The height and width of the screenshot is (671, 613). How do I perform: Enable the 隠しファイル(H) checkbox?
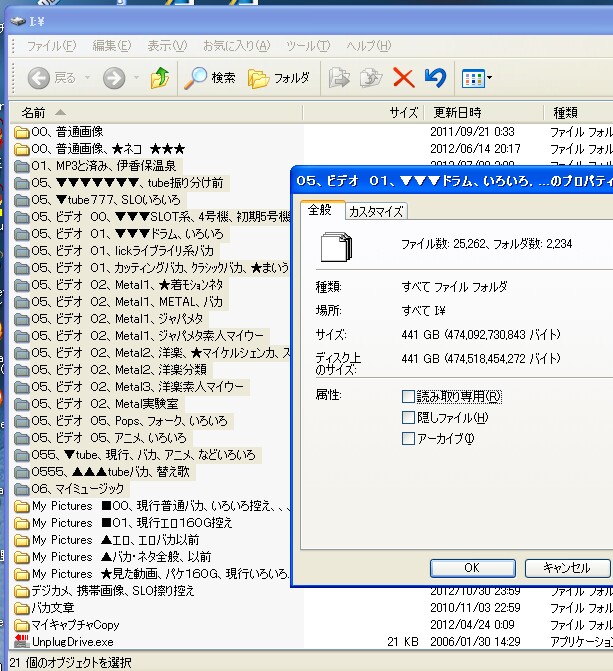(408, 417)
